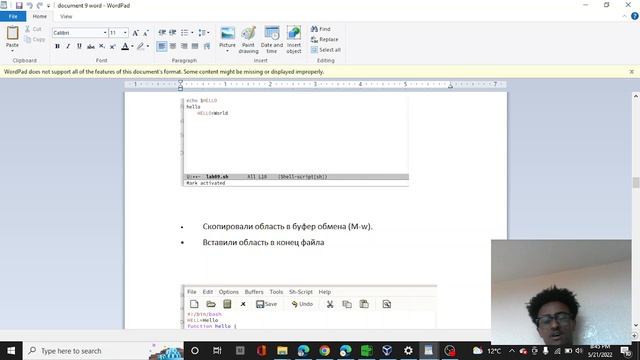The height and width of the screenshot is (360, 640).
Task: Decrease the paragraph indent
Action: point(162,33)
